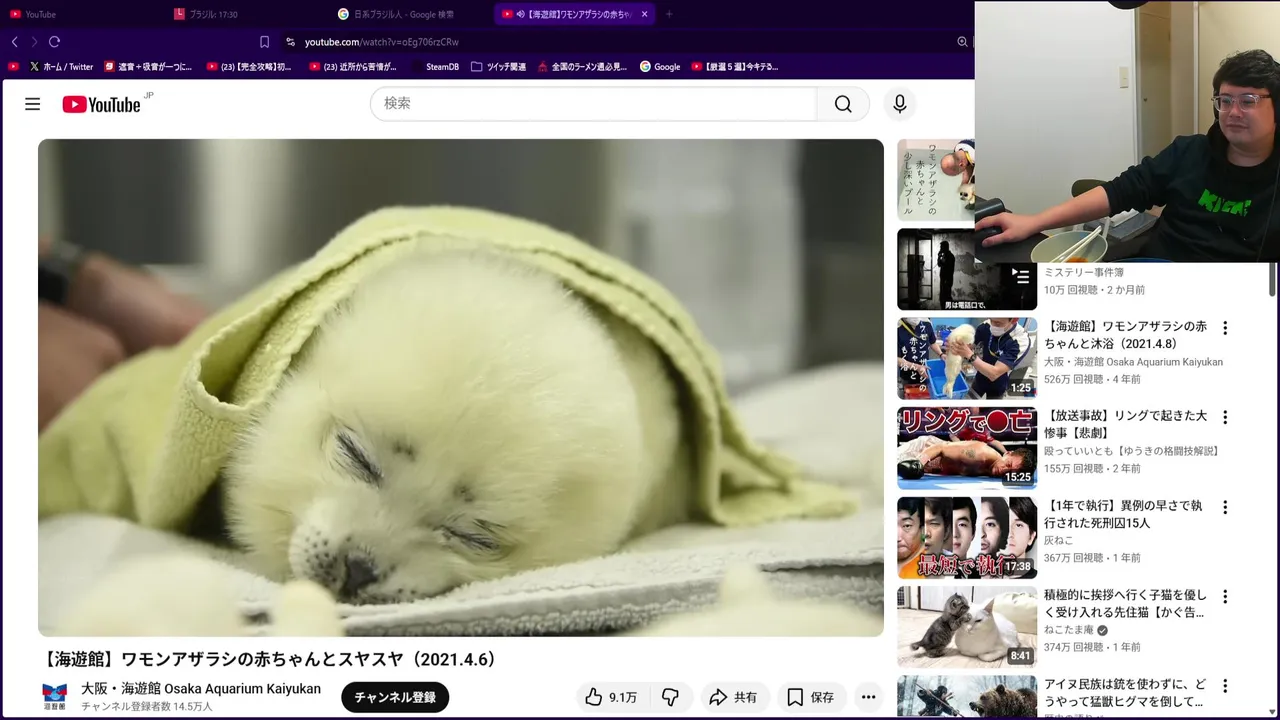Close the active 海遊館 tab
Viewport: 1280px width, 720px height.
point(644,14)
